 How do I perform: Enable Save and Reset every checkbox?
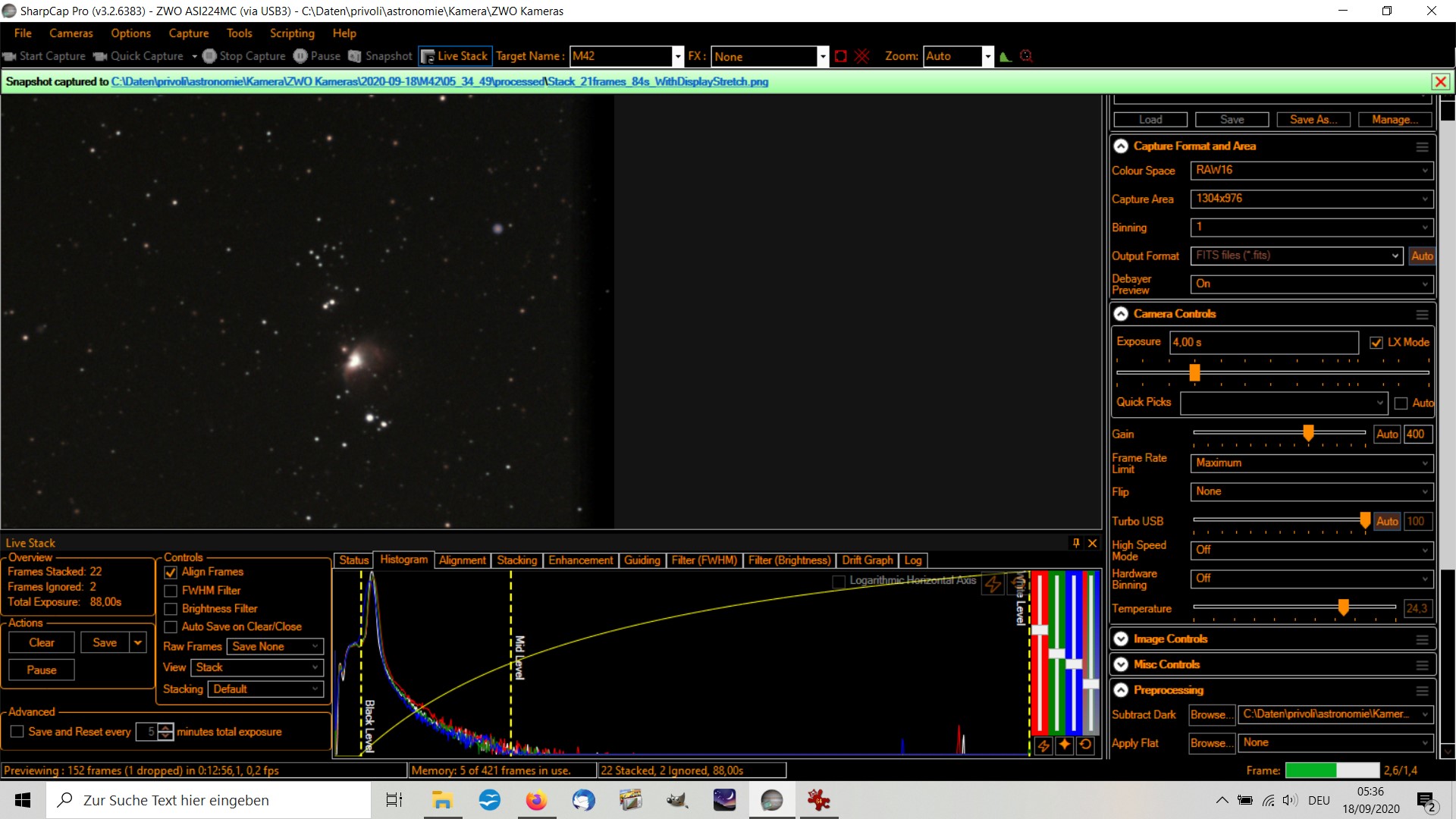[x=17, y=732]
